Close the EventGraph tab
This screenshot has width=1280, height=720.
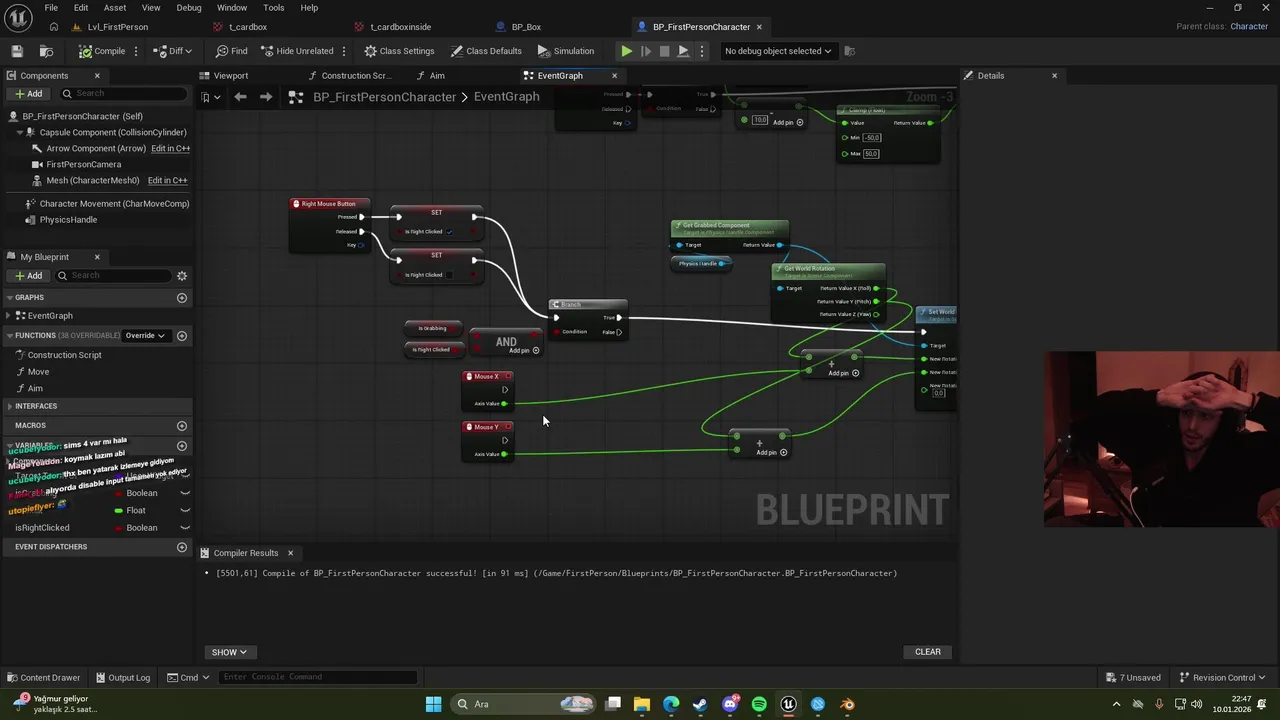[614, 76]
